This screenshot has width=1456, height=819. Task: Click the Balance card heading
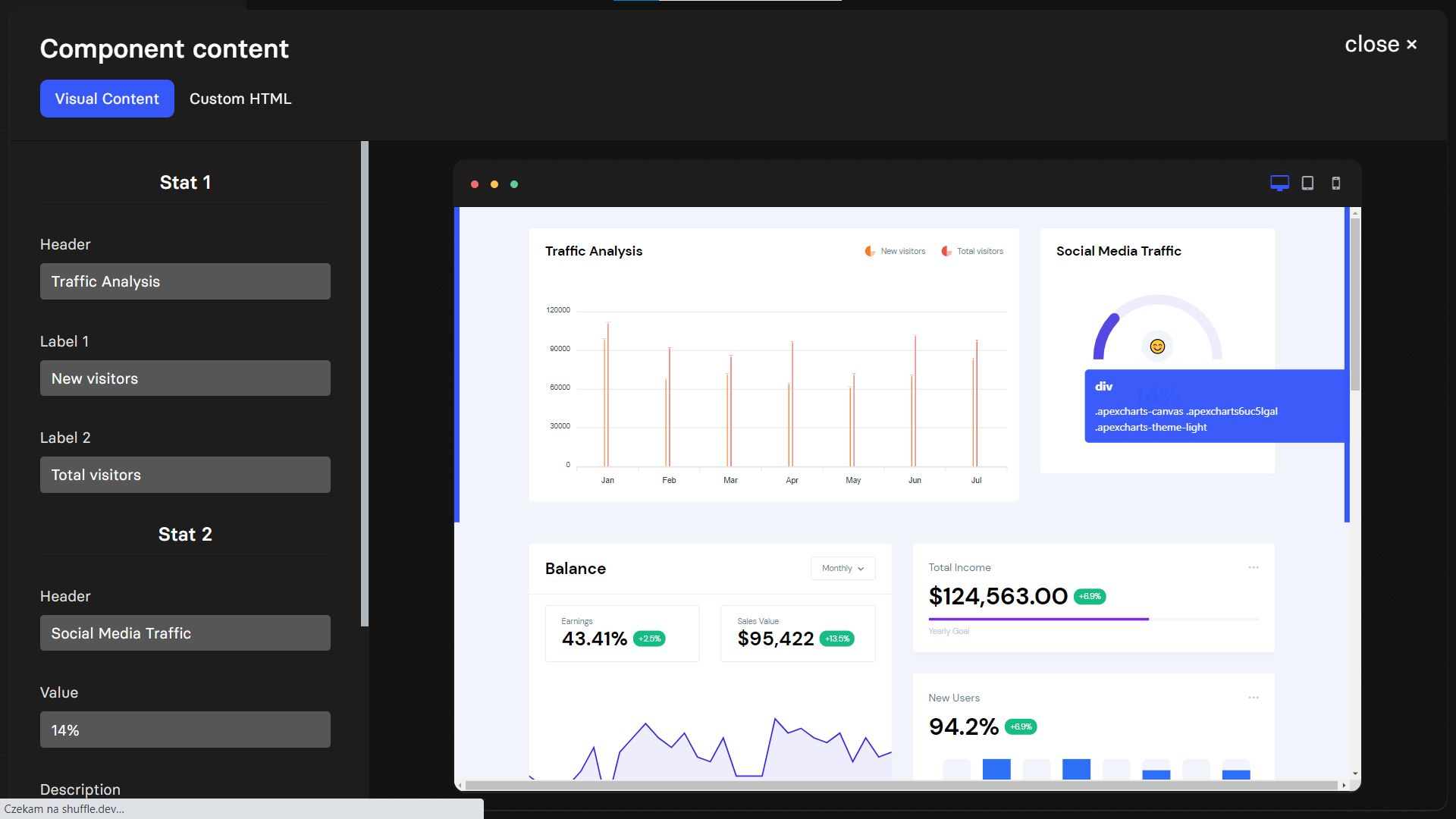pos(576,569)
